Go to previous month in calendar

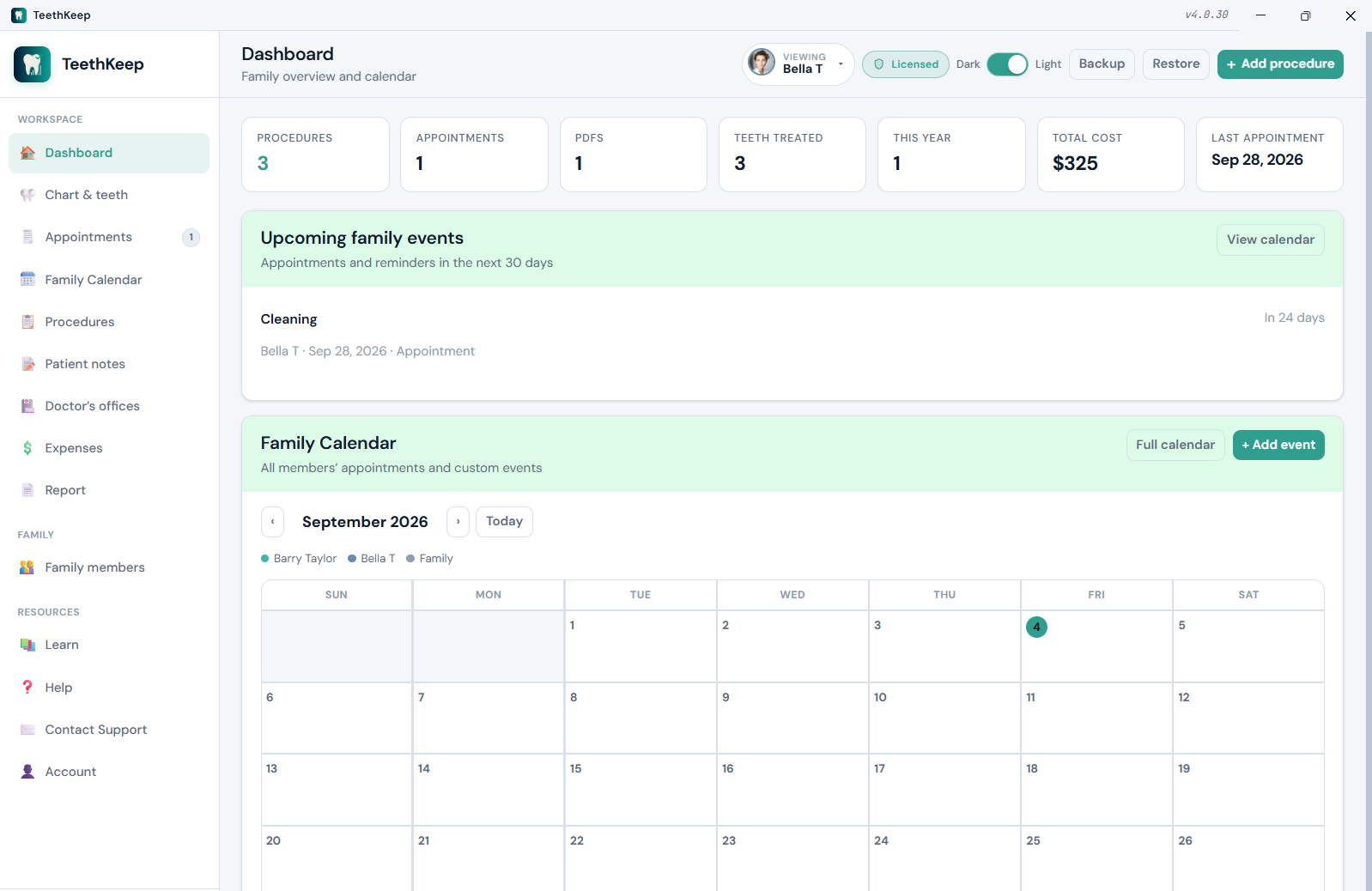tap(272, 522)
